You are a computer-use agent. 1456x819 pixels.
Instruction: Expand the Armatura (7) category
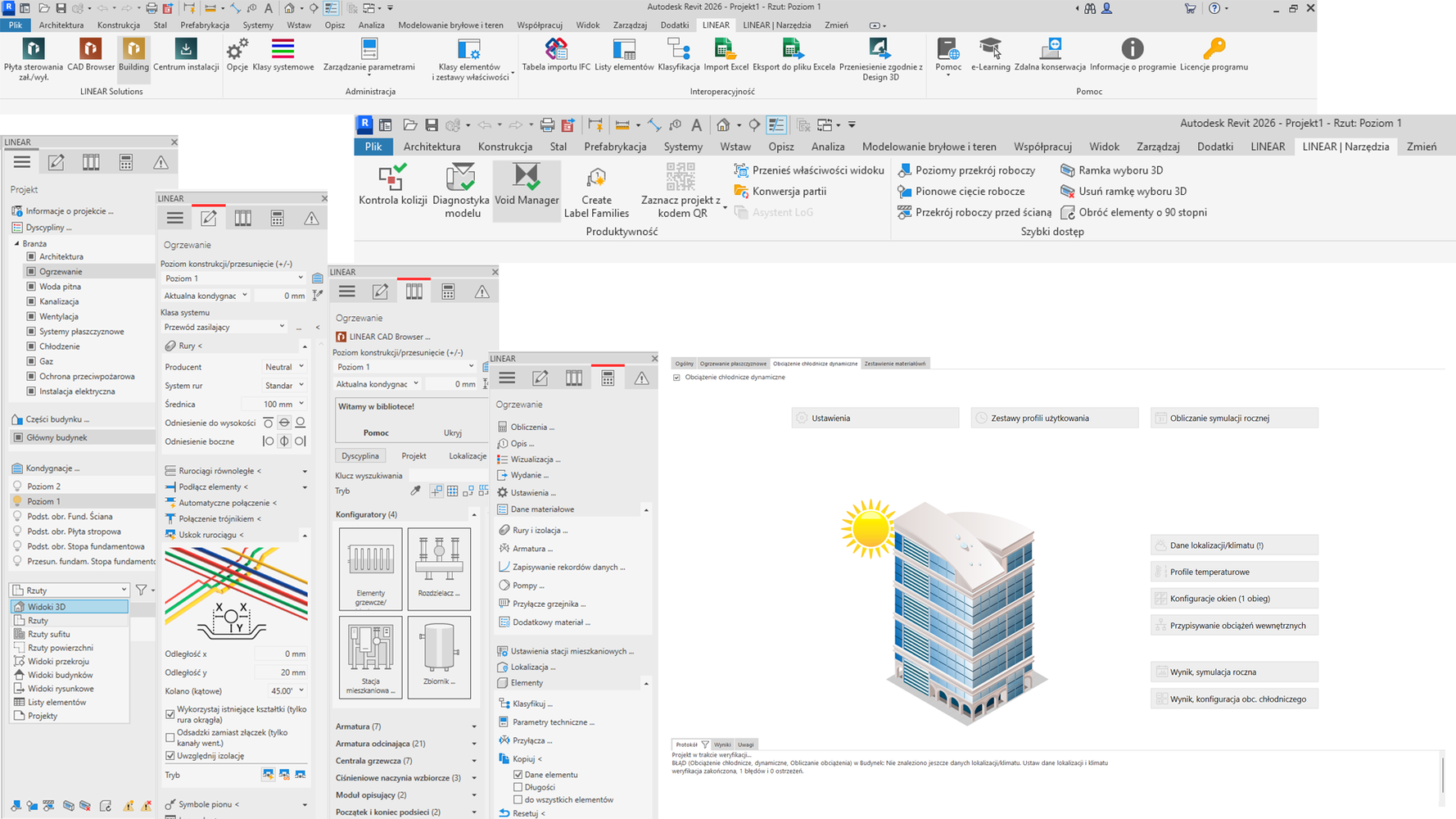point(473,726)
